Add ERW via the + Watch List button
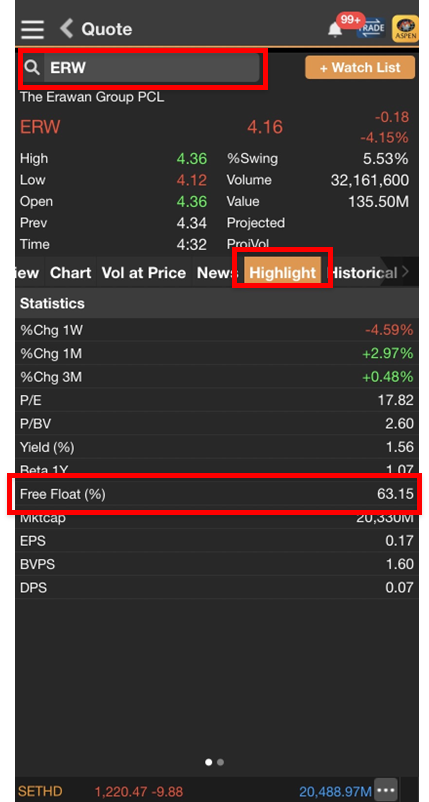 pos(360,68)
